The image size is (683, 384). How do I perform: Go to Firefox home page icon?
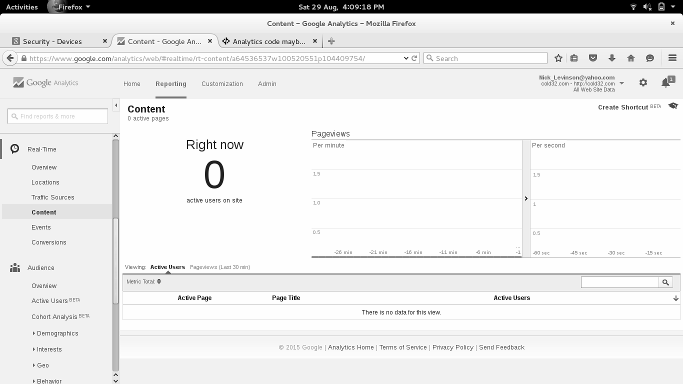pyautogui.click(x=631, y=58)
